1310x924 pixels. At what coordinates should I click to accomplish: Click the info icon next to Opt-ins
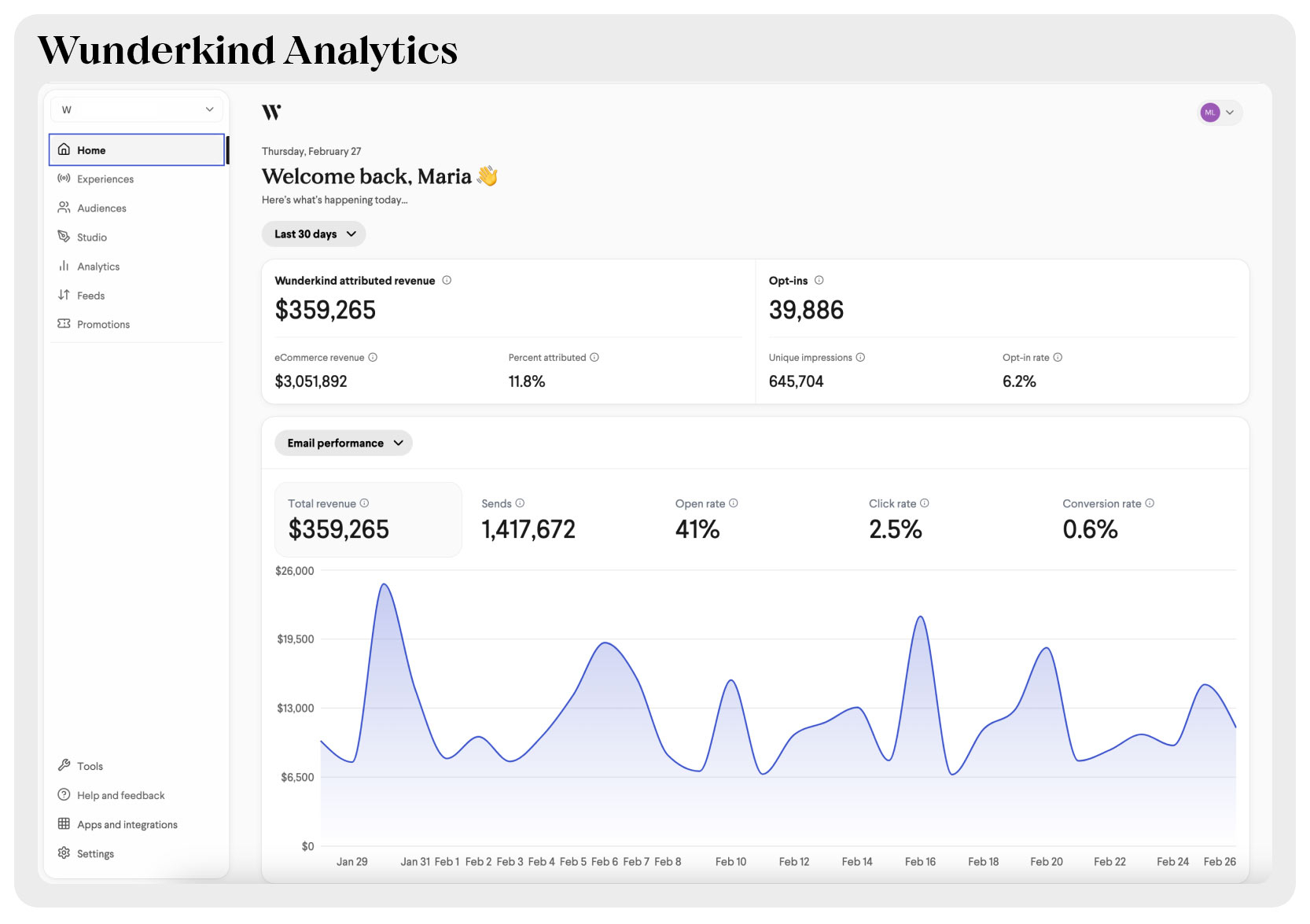click(819, 281)
